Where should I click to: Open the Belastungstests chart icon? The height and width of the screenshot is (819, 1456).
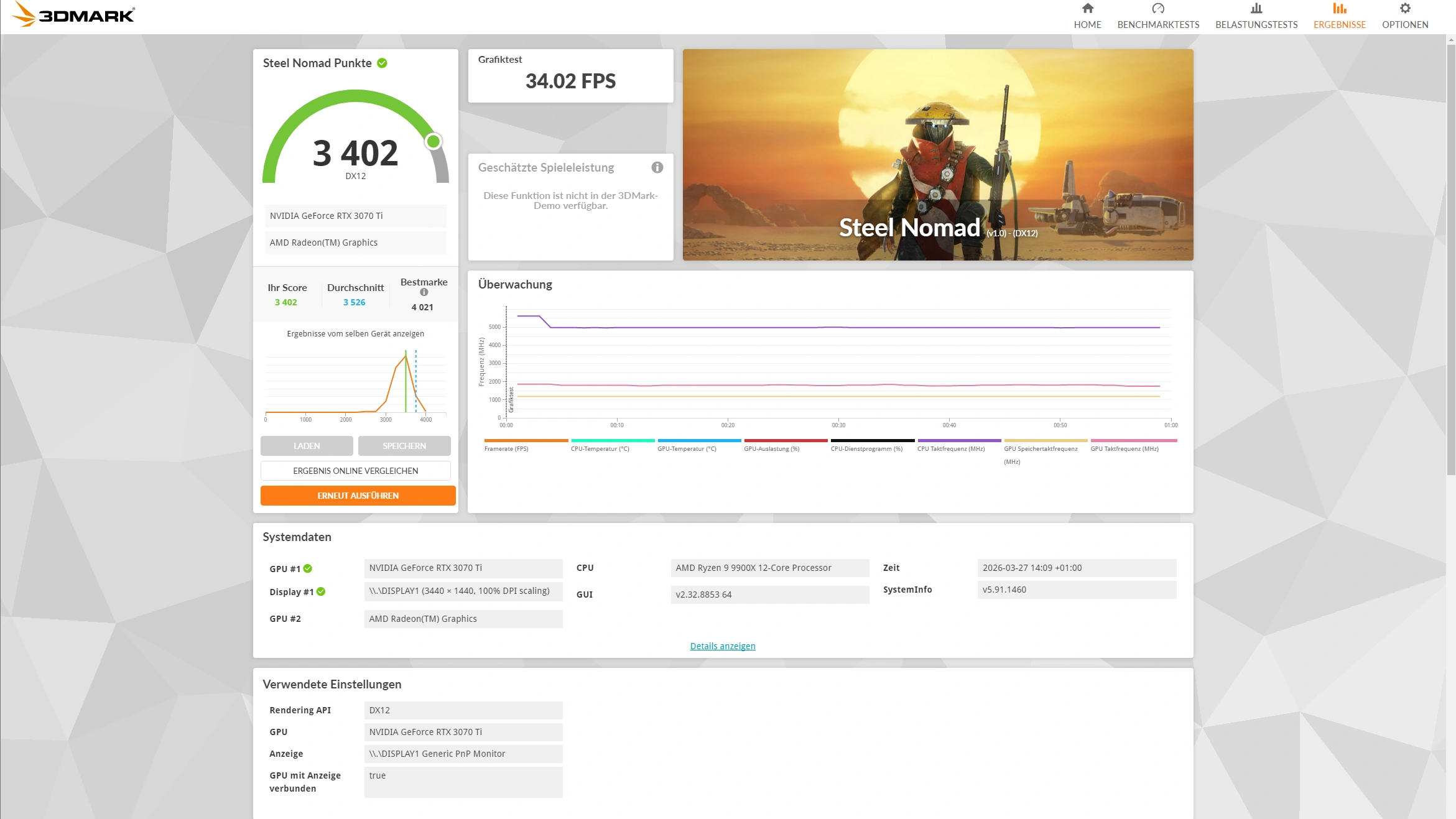tap(1256, 9)
